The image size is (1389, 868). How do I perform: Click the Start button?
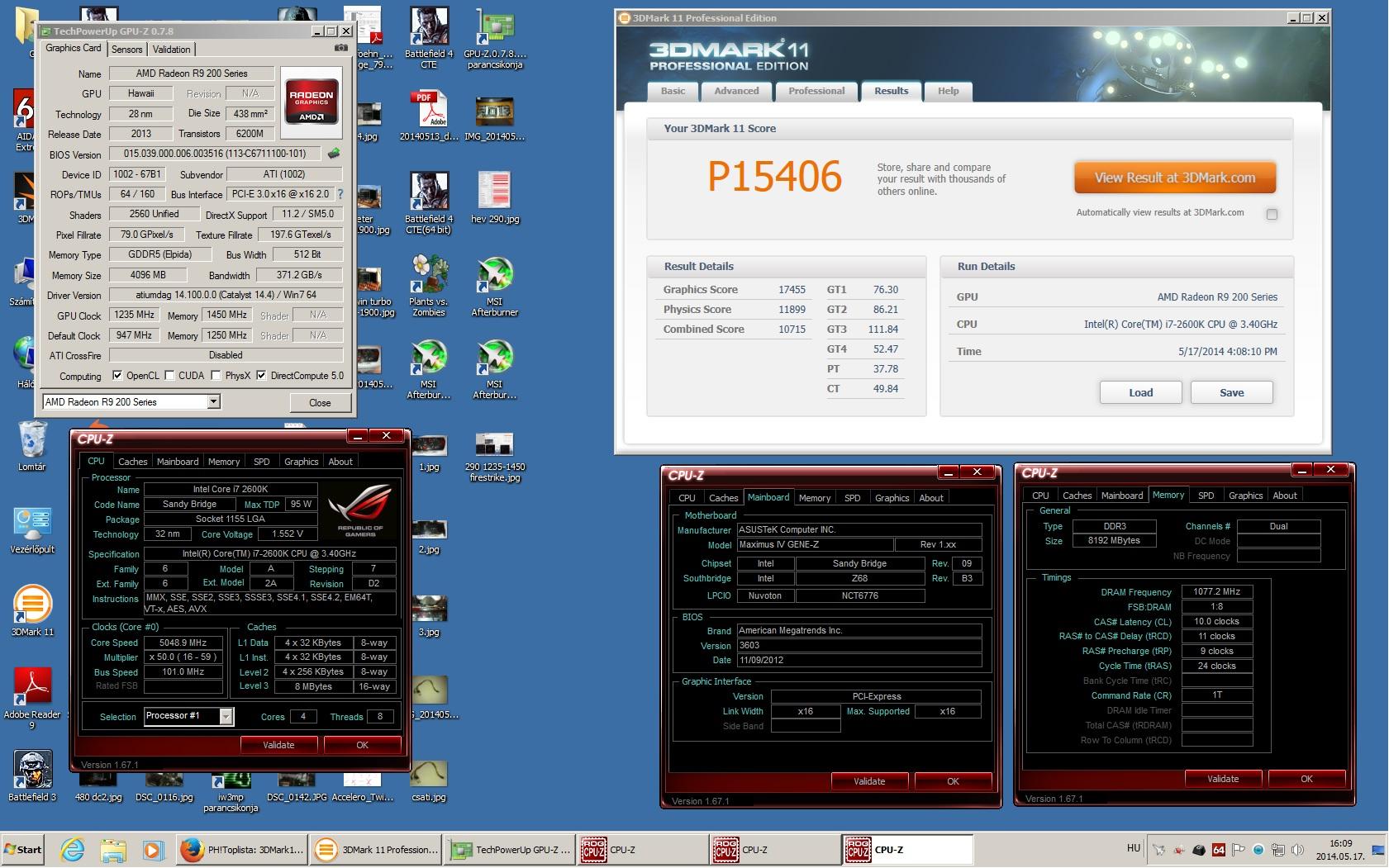[x=23, y=850]
